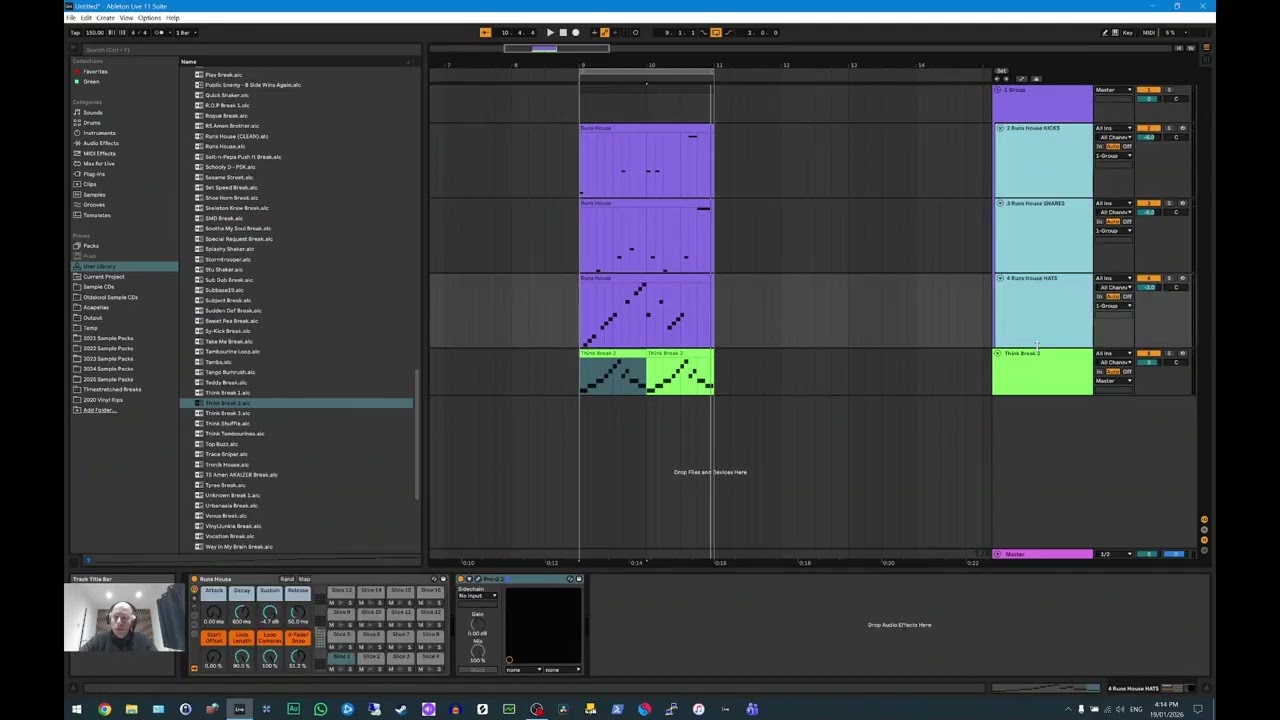Toggle the Follow playback button
The width and height of the screenshot is (1280, 720).
pyautogui.click(x=485, y=32)
